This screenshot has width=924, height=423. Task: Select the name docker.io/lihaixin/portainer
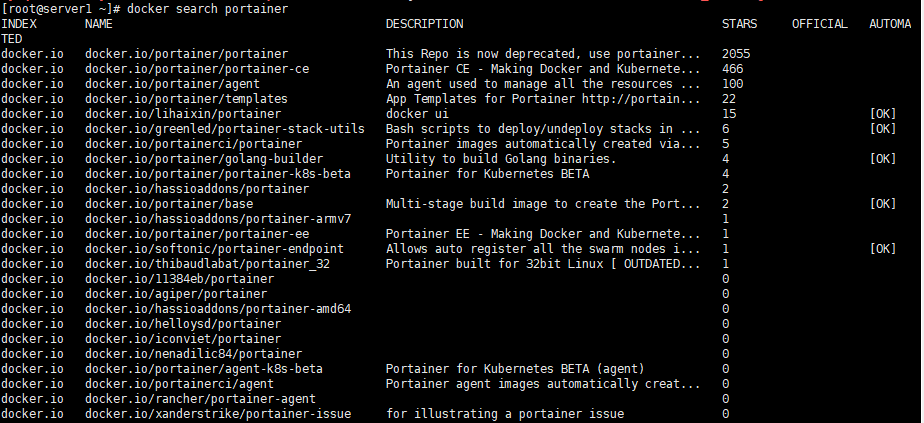click(183, 114)
